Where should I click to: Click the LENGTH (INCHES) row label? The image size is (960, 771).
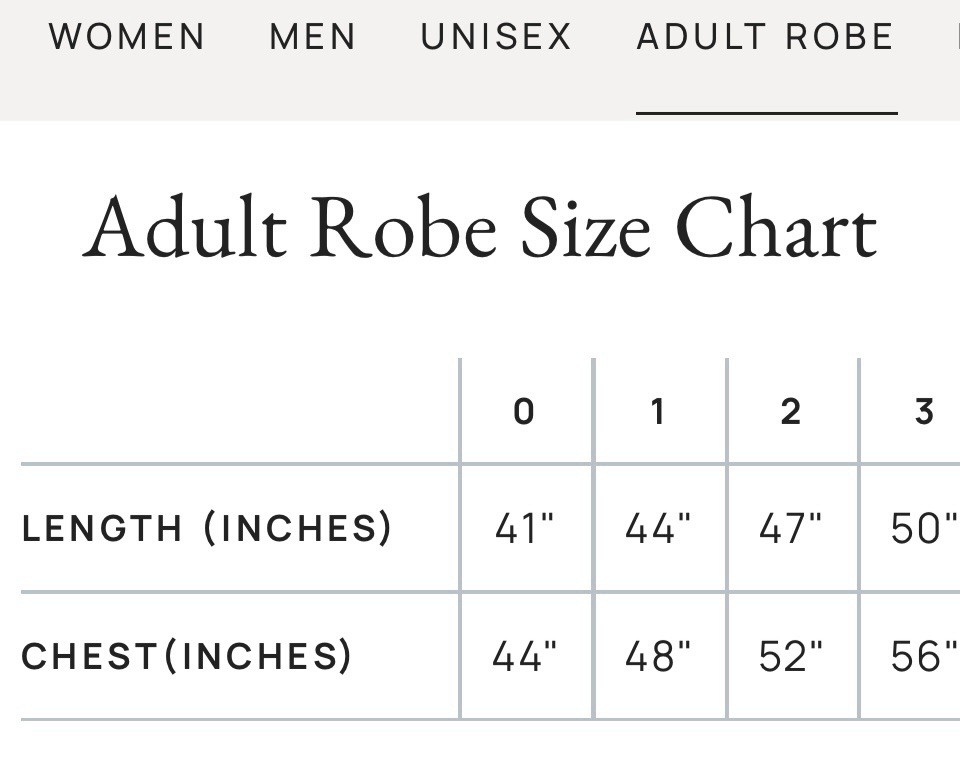[206, 528]
